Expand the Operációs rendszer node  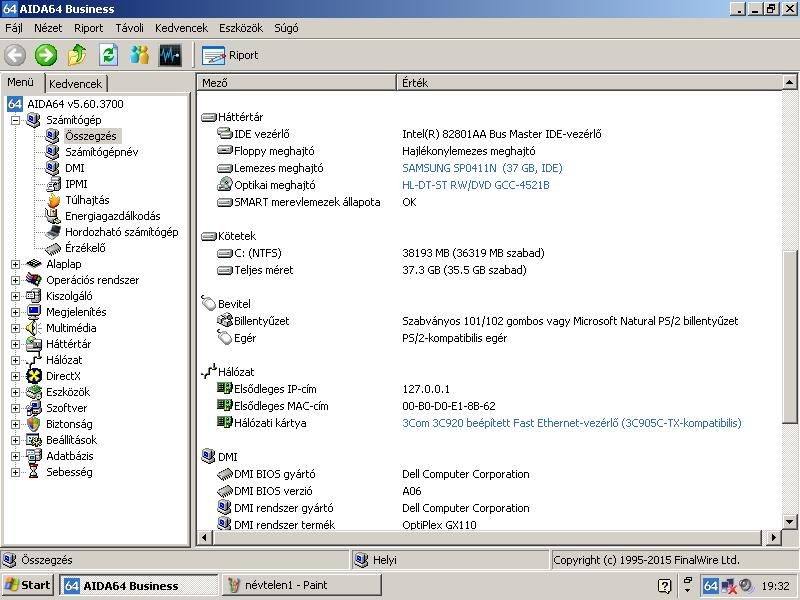click(15, 280)
